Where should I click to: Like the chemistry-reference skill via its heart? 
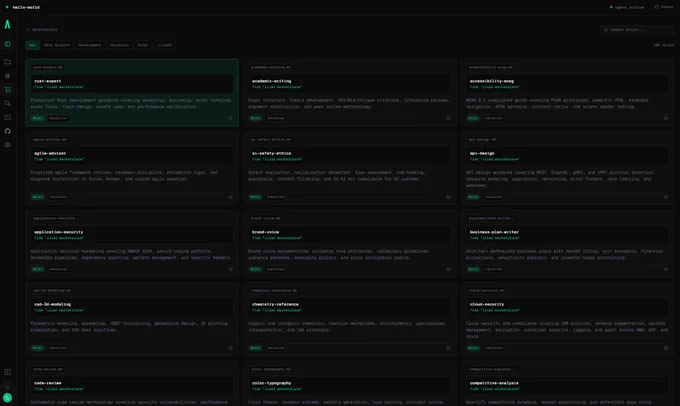click(x=448, y=348)
